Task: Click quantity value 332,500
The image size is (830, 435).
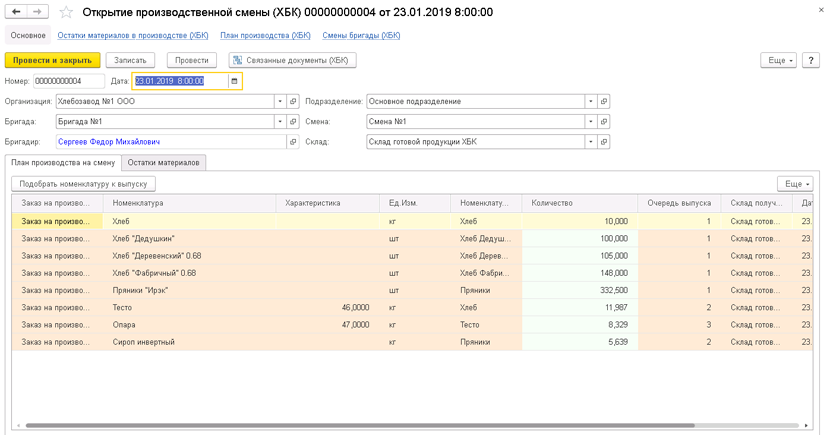Action: (x=614, y=291)
